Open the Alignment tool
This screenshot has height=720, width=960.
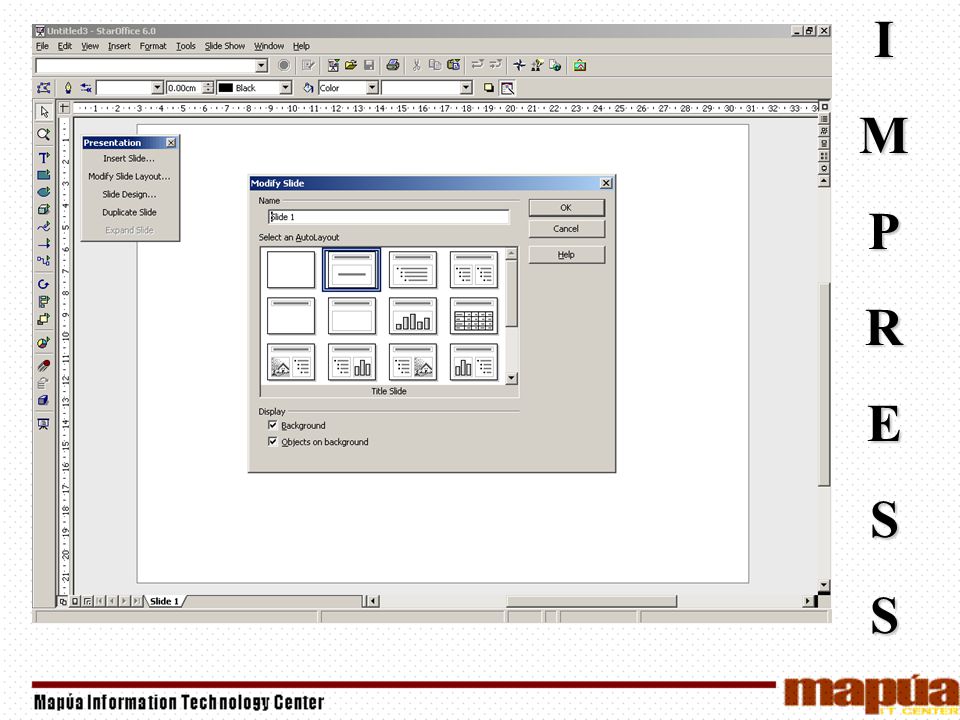click(43, 301)
